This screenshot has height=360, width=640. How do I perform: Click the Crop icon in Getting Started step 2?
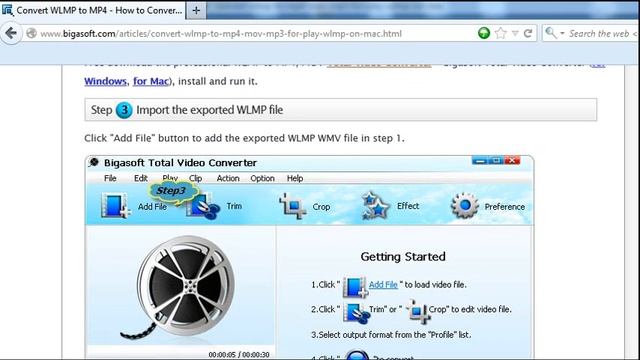click(417, 312)
